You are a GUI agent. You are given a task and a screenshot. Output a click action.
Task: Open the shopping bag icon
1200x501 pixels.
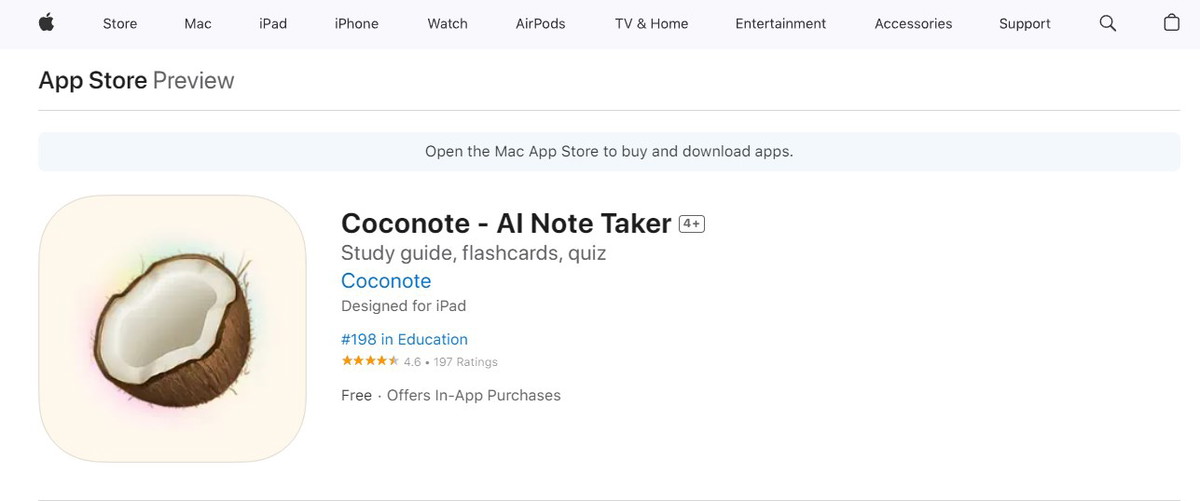[x=1171, y=23]
